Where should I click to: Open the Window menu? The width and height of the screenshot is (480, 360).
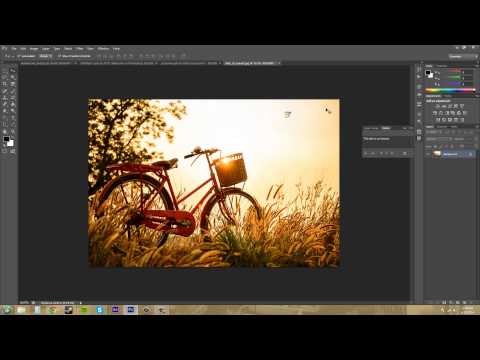(x=103, y=49)
